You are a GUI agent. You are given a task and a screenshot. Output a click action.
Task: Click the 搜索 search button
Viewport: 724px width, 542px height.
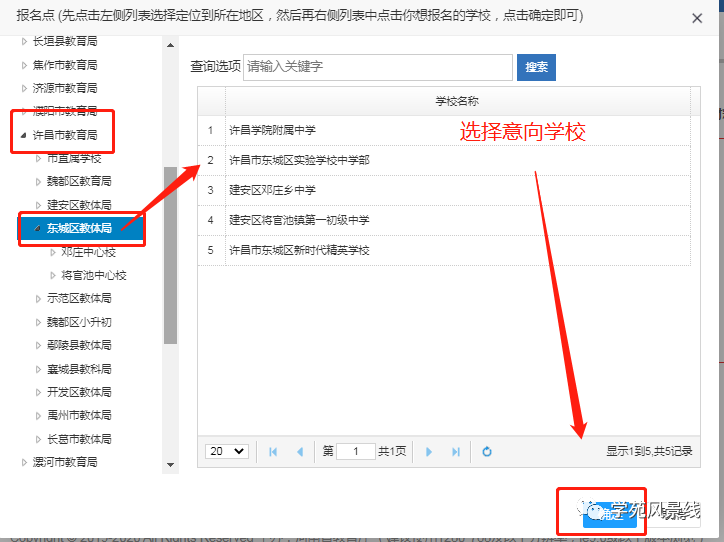tap(536, 67)
